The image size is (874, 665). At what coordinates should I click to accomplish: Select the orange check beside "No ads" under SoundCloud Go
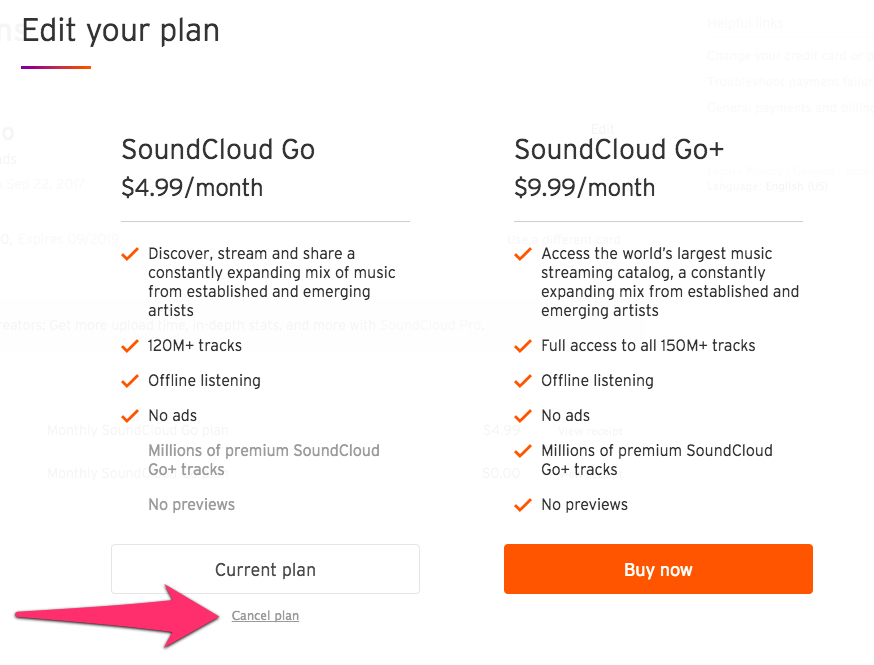pyautogui.click(x=130, y=415)
